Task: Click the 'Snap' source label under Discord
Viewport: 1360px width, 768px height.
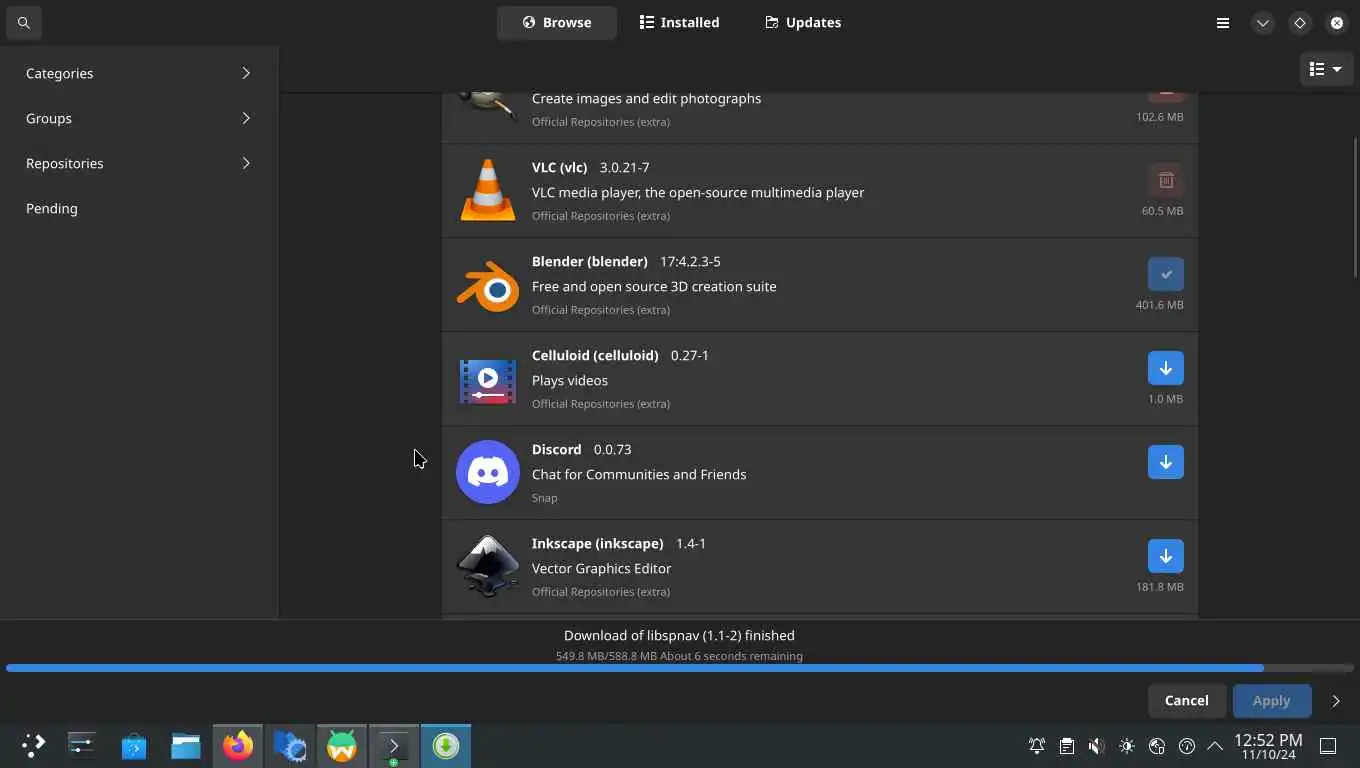Action: tap(545, 498)
